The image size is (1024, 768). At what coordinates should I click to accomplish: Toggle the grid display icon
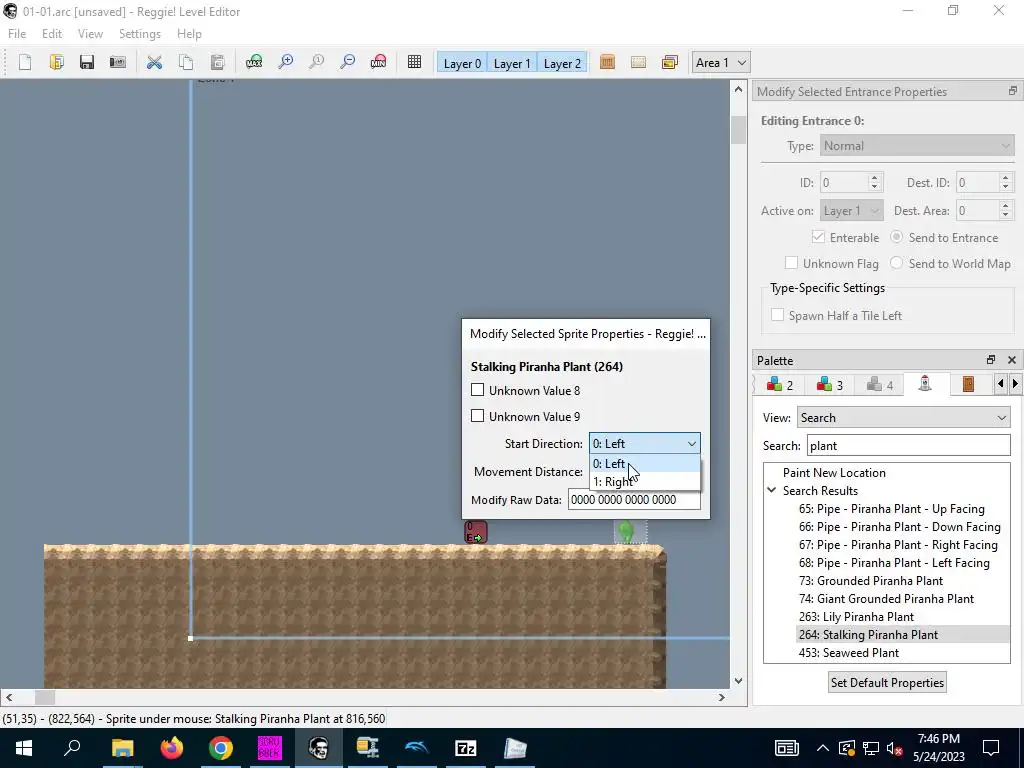point(414,63)
